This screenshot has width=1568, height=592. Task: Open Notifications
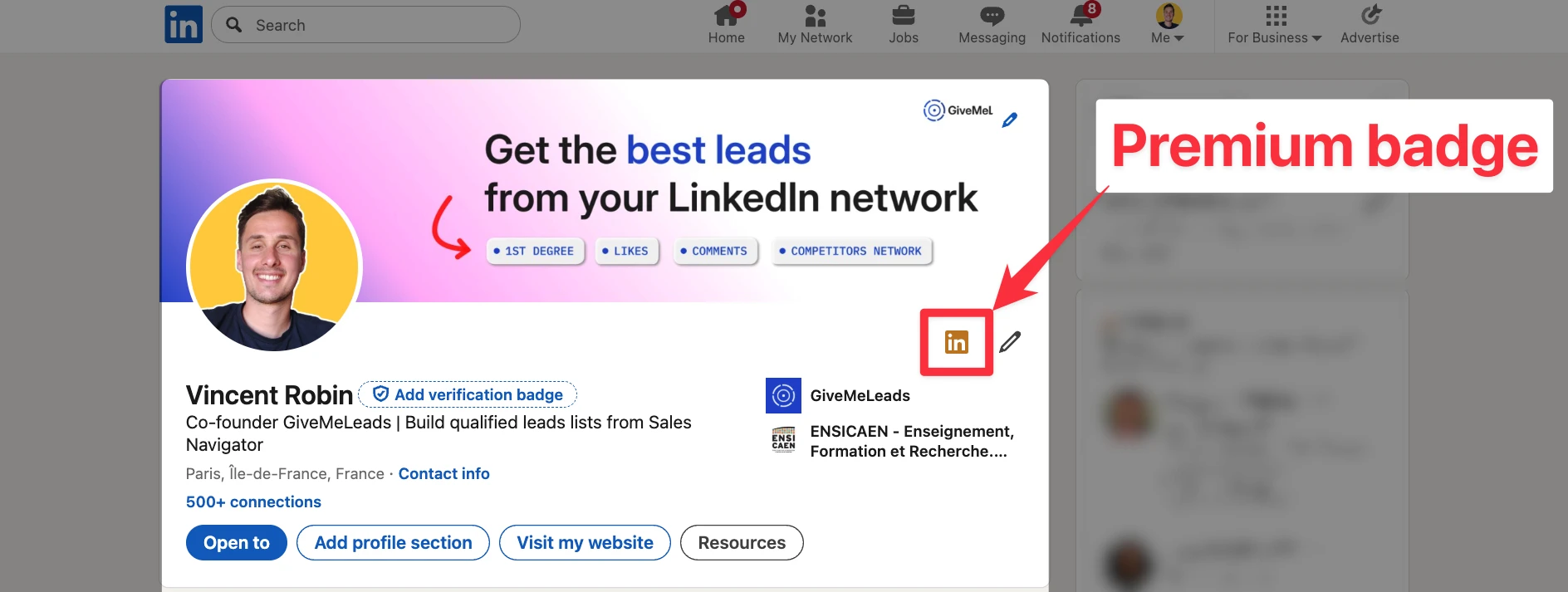coord(1080,24)
